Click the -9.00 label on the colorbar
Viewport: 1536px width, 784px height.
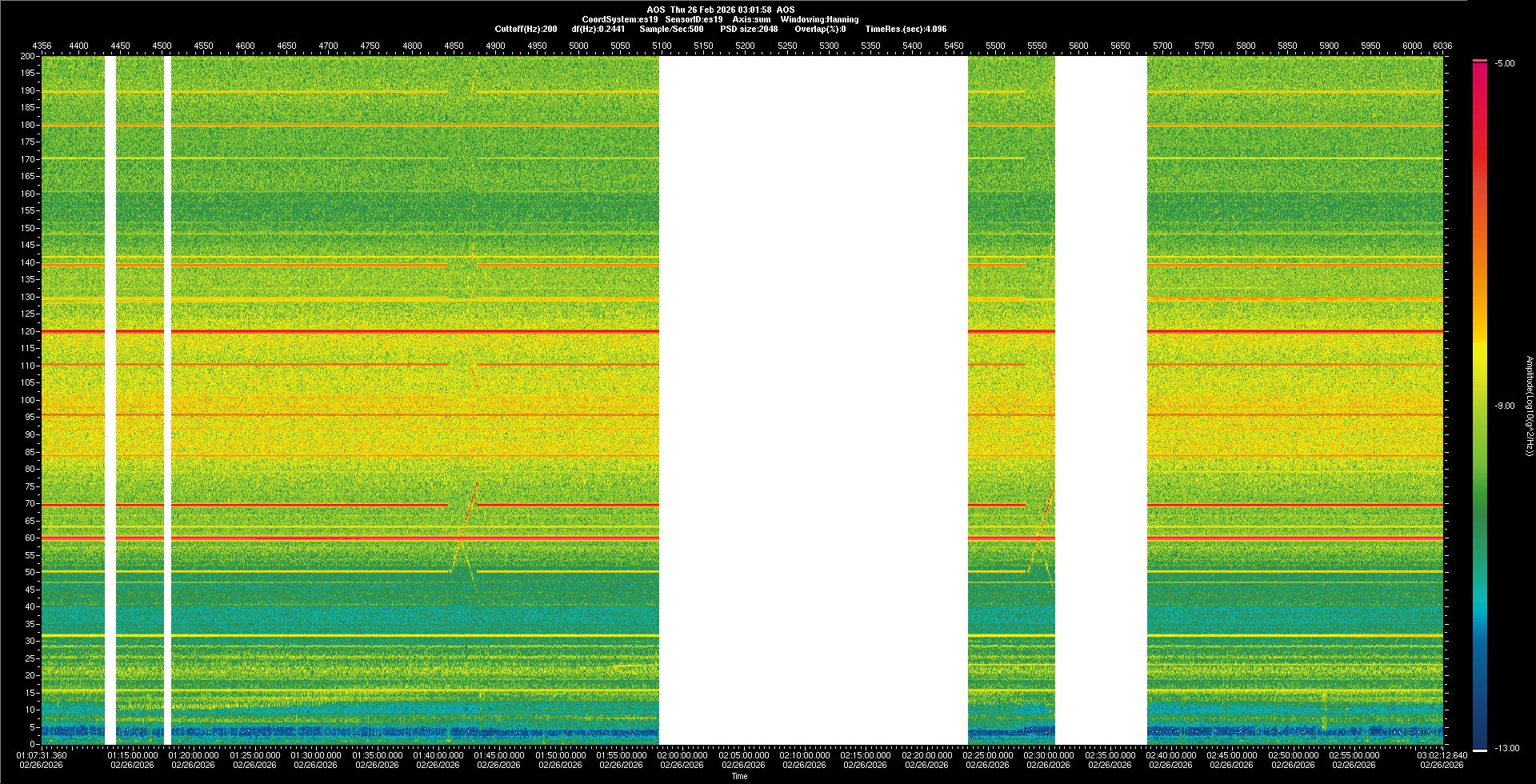(x=1504, y=406)
